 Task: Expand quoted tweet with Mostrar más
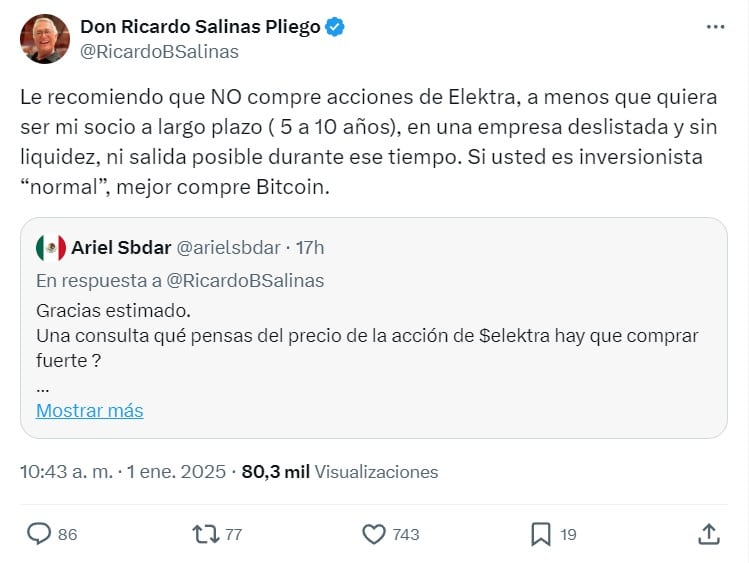pyautogui.click(x=90, y=411)
